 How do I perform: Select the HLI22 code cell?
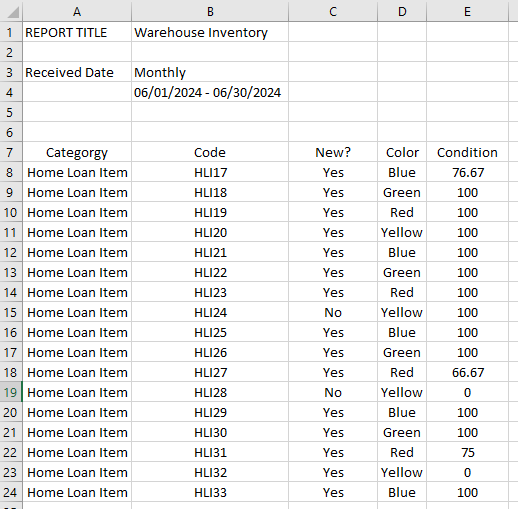pyautogui.click(x=210, y=272)
